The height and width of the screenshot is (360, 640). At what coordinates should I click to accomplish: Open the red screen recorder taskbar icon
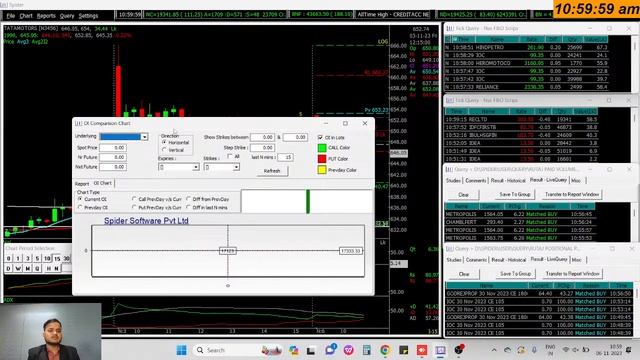[x=422, y=350]
